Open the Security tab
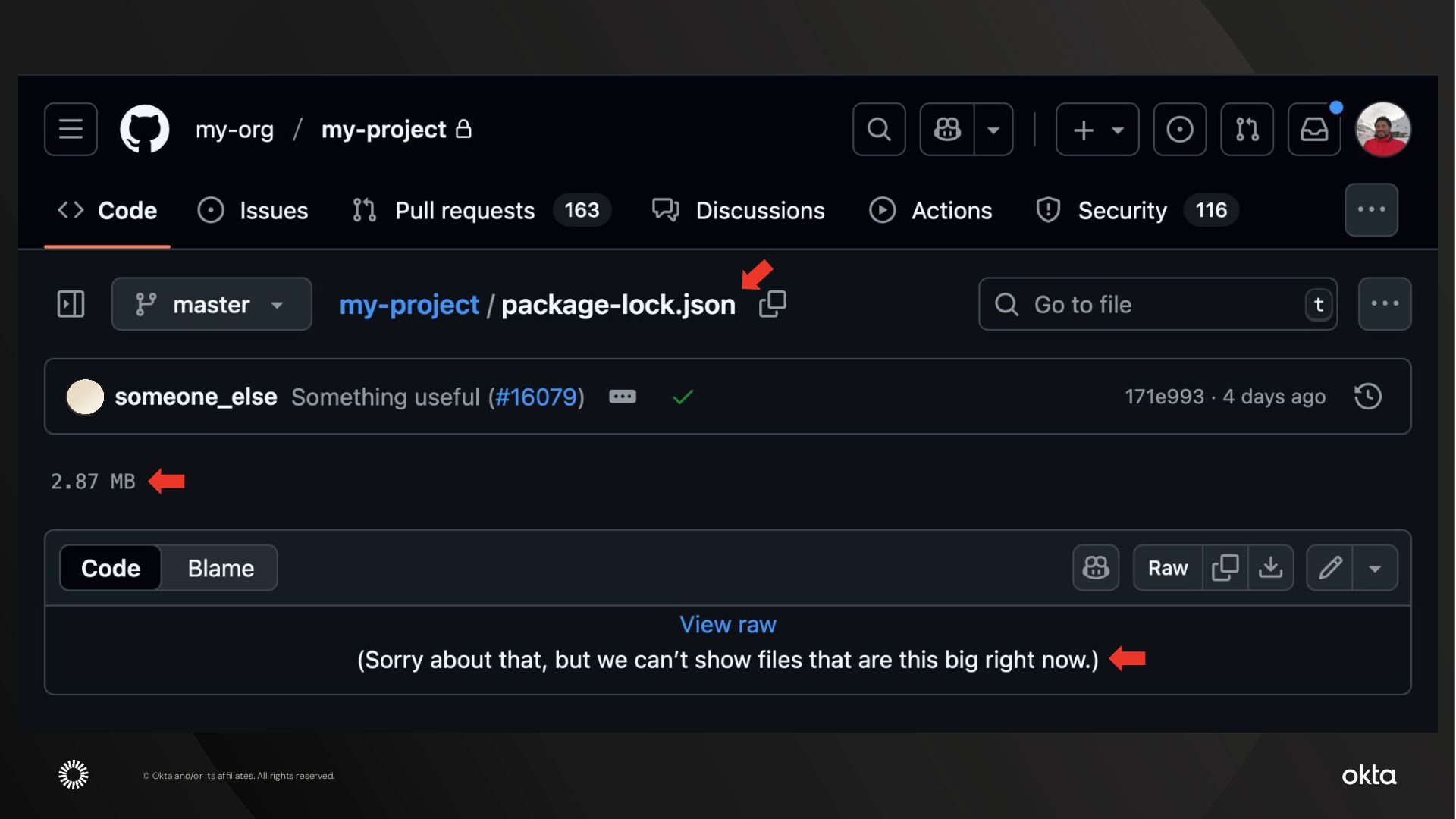Image resolution: width=1456 pixels, height=819 pixels. pos(1122,210)
